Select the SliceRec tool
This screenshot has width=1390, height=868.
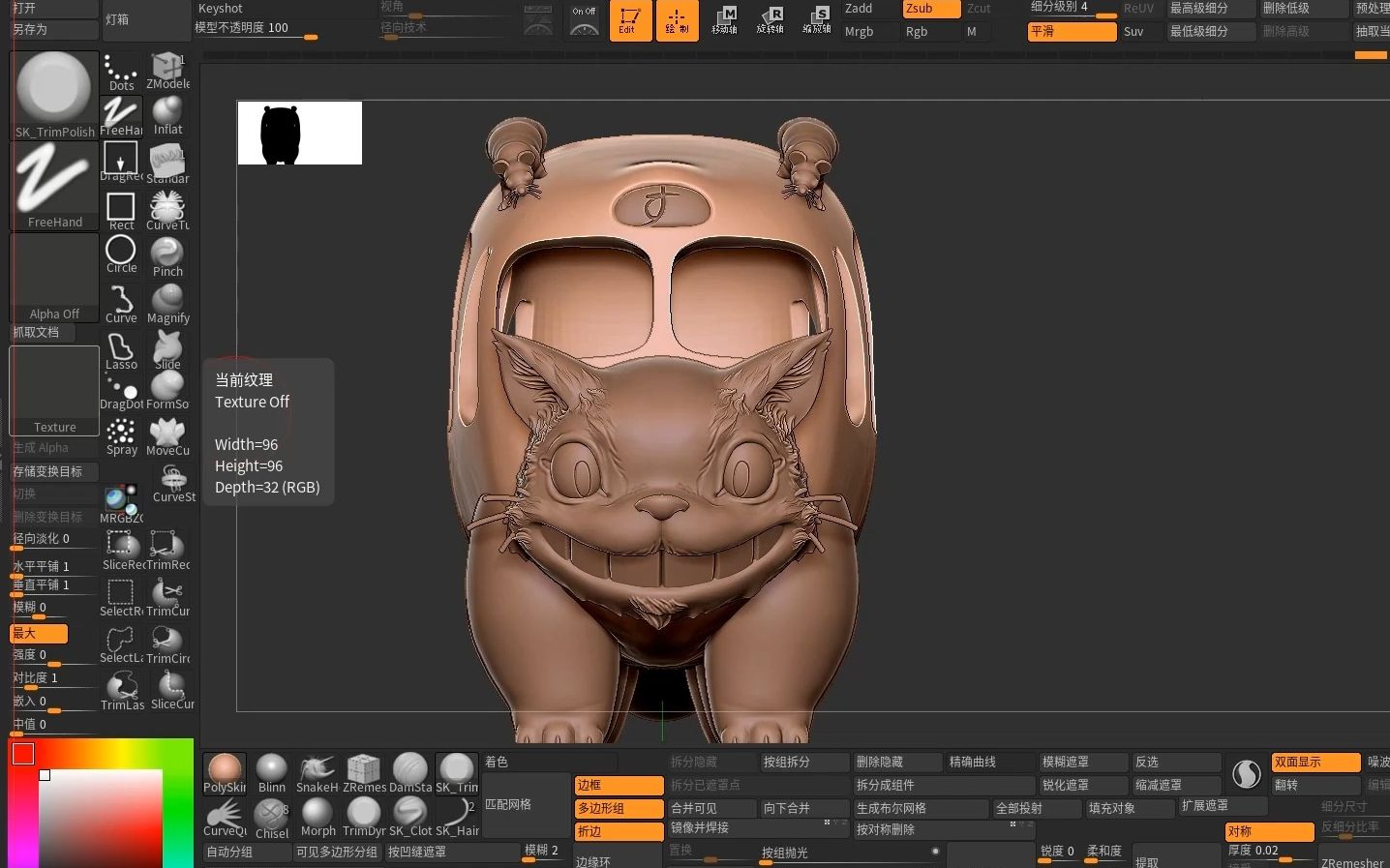120,547
